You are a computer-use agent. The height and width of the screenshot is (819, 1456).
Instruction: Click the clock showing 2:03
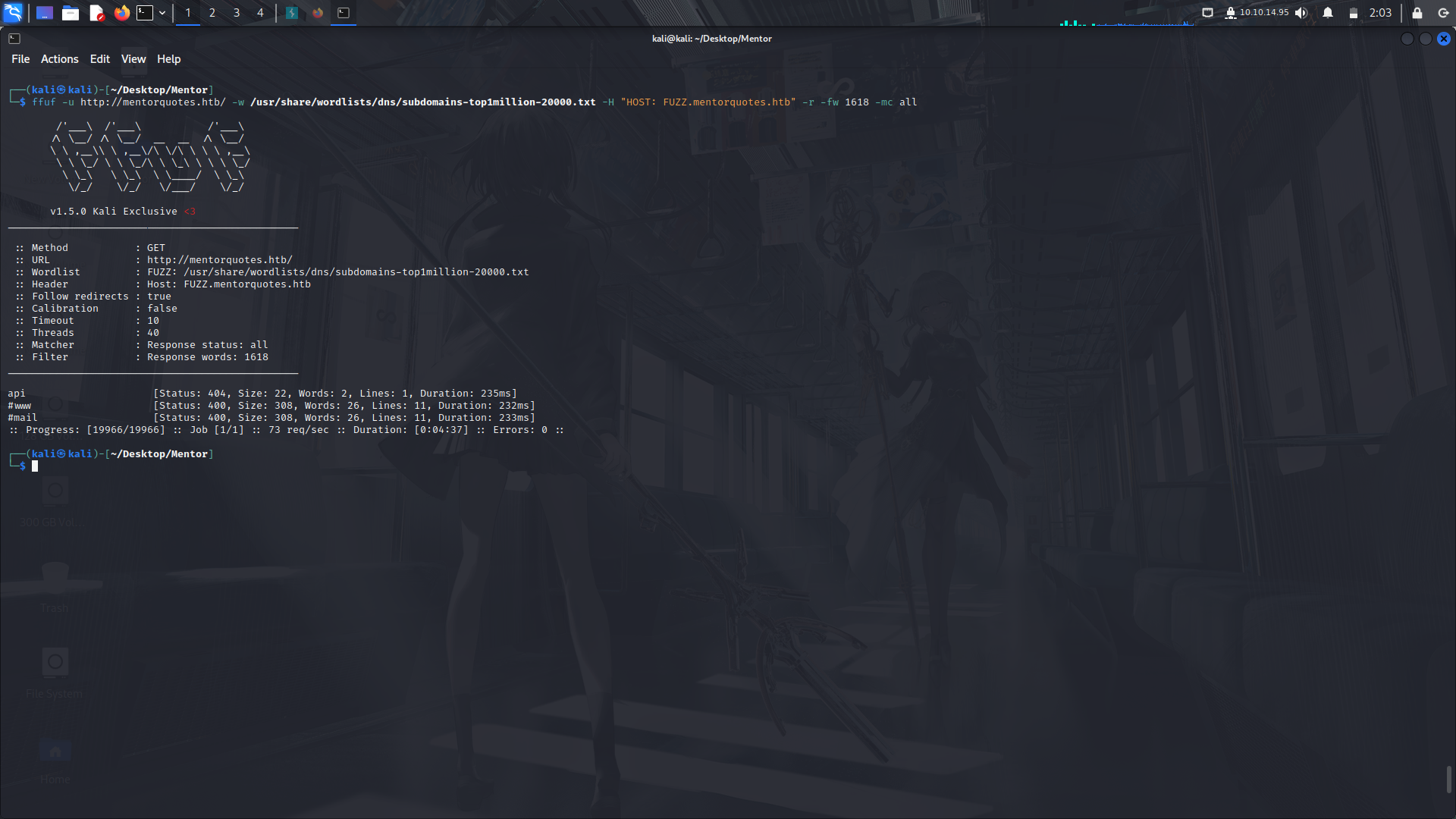1380,13
